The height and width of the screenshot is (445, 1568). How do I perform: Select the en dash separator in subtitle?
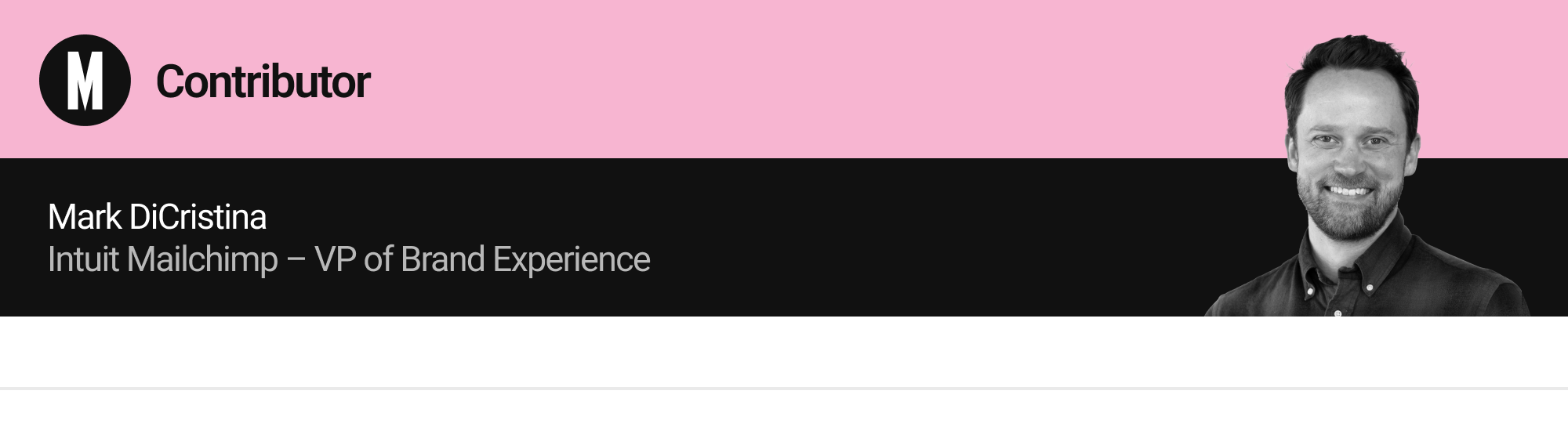pyautogui.click(x=296, y=261)
